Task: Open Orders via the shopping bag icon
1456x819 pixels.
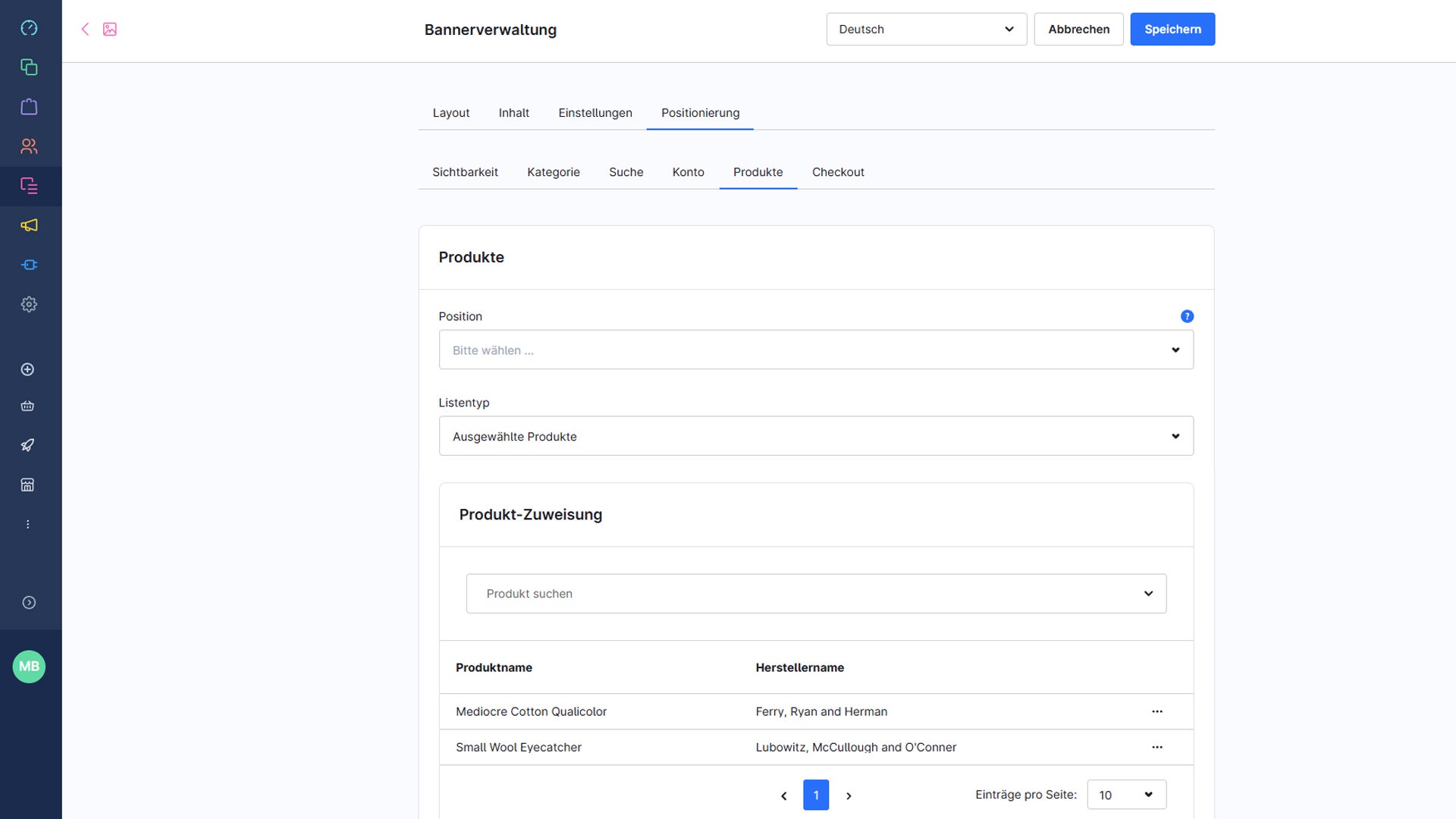Action: (x=29, y=106)
